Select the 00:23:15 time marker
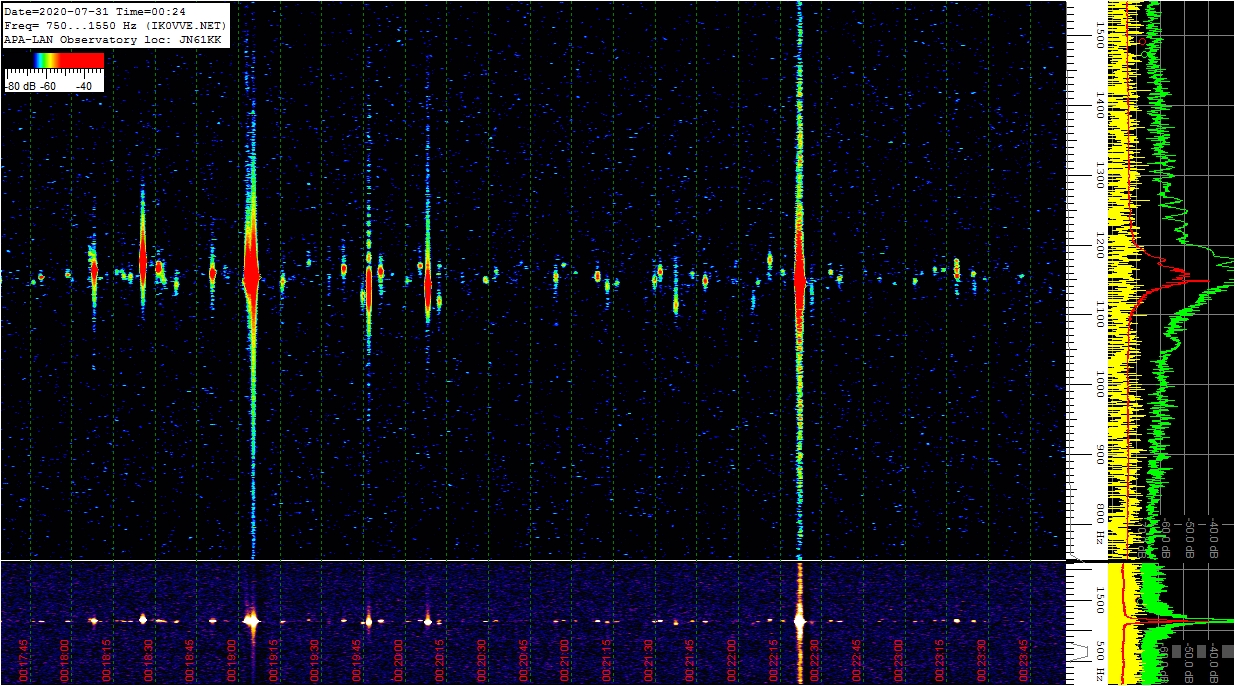The width and height of the screenshot is (1235, 686). coord(940,662)
